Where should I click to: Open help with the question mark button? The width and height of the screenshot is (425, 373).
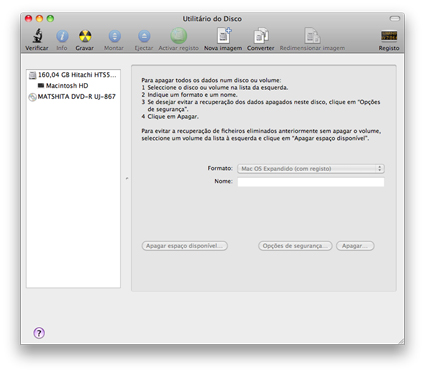39,333
